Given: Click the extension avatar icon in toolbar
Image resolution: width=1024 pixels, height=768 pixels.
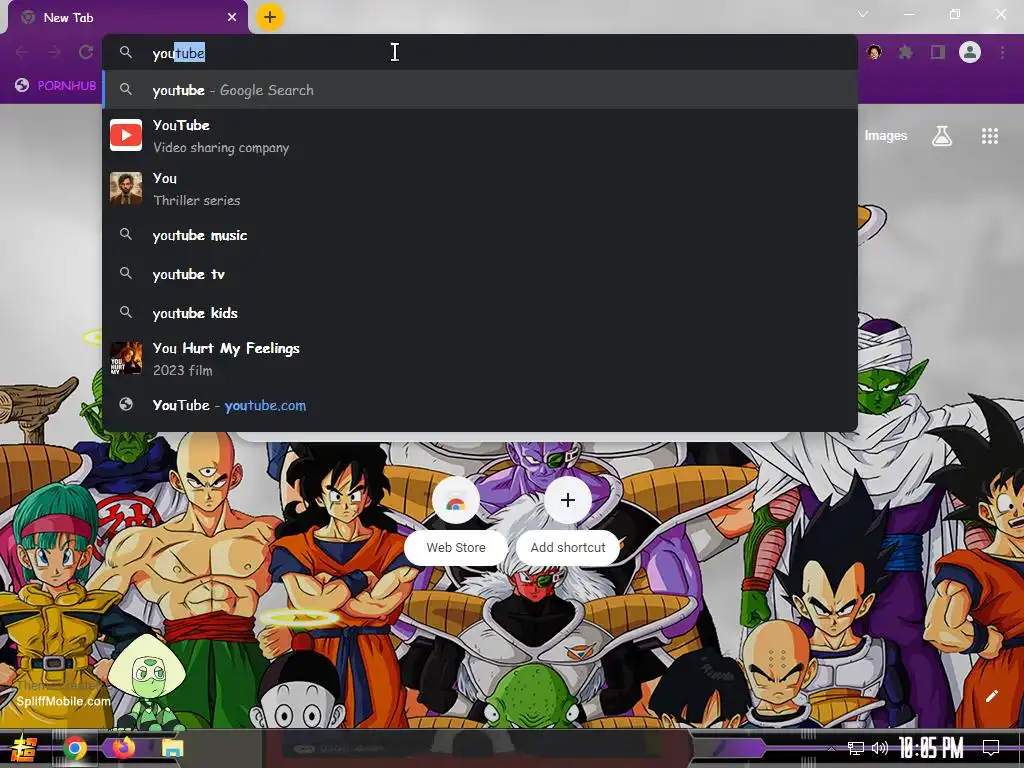Looking at the screenshot, I should click(x=874, y=52).
